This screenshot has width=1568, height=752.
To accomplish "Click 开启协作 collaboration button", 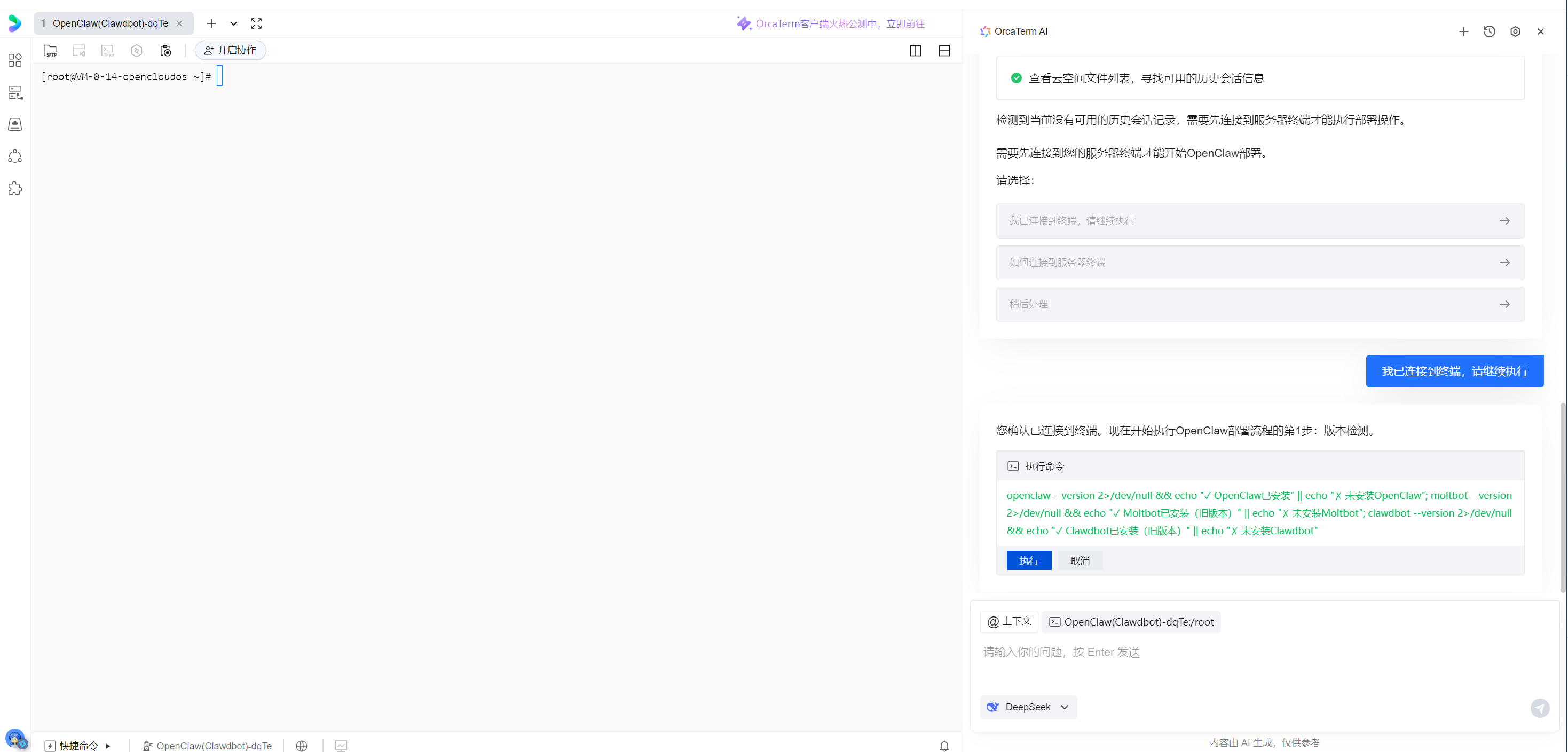I will [x=231, y=51].
